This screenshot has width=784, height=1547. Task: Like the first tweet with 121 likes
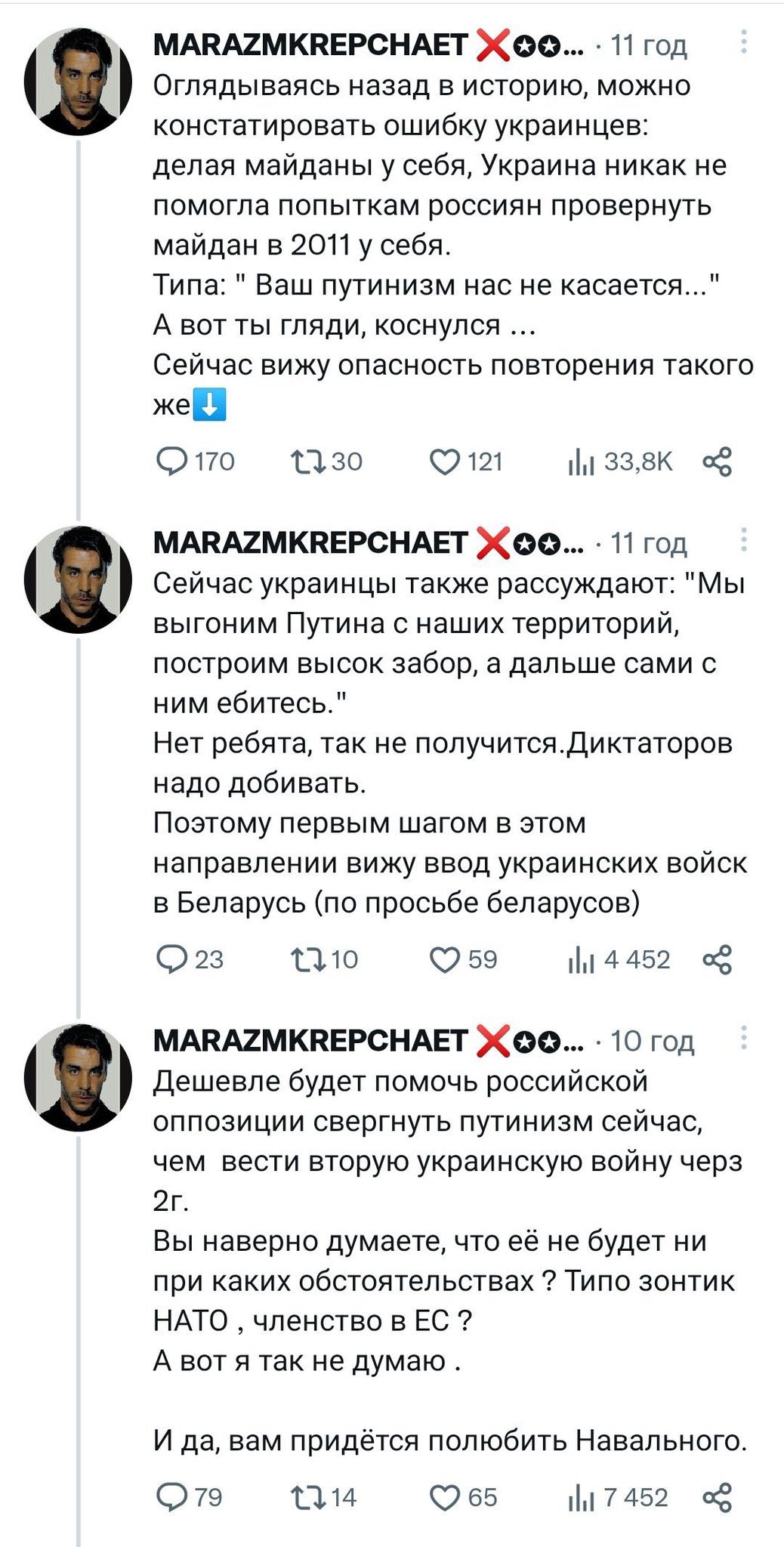pos(445,461)
